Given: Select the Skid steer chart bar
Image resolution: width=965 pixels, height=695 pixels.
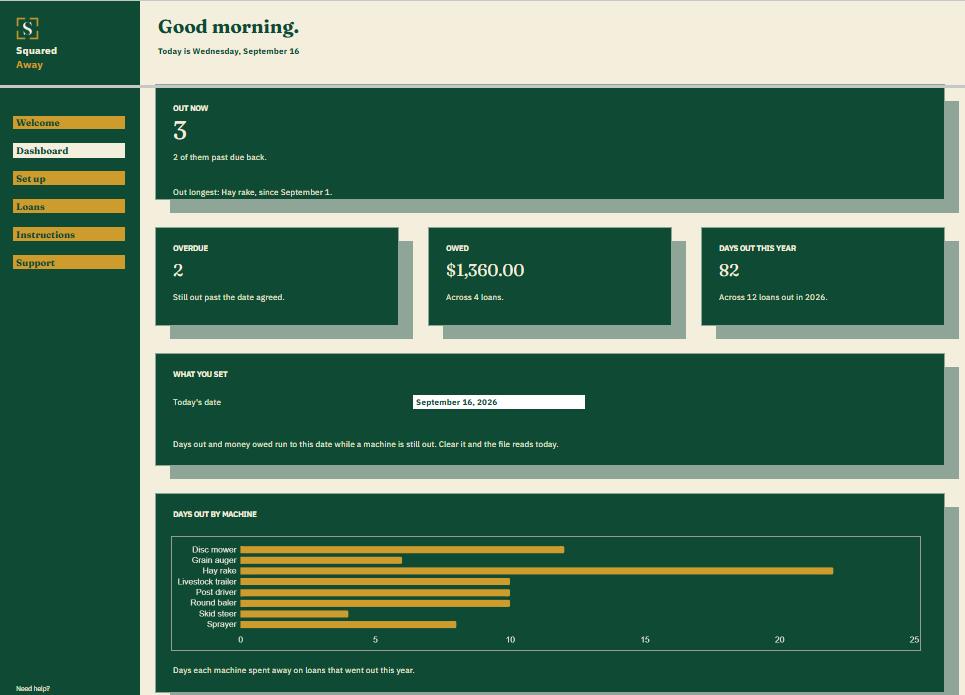Looking at the screenshot, I should point(294,614).
